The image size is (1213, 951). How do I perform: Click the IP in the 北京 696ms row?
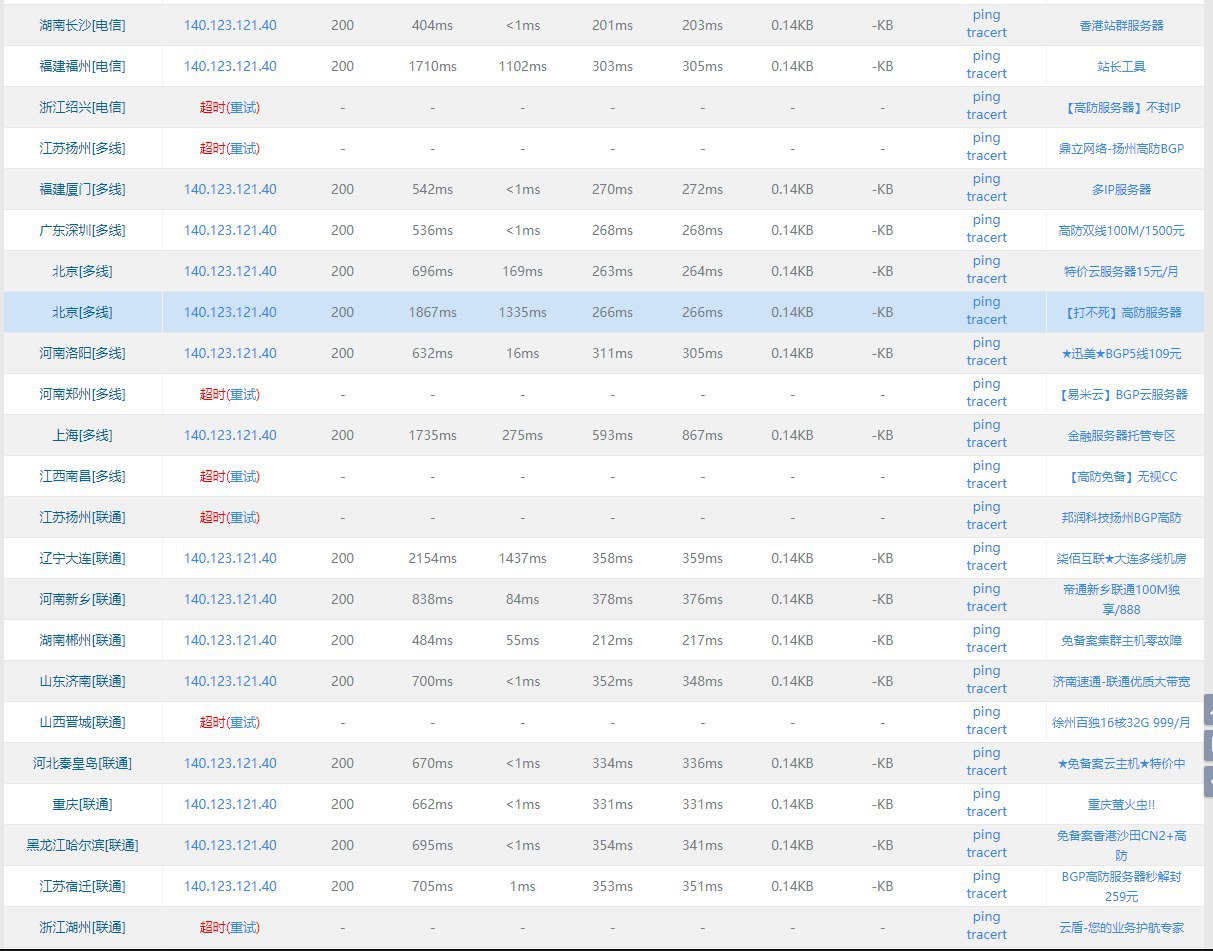coord(230,271)
